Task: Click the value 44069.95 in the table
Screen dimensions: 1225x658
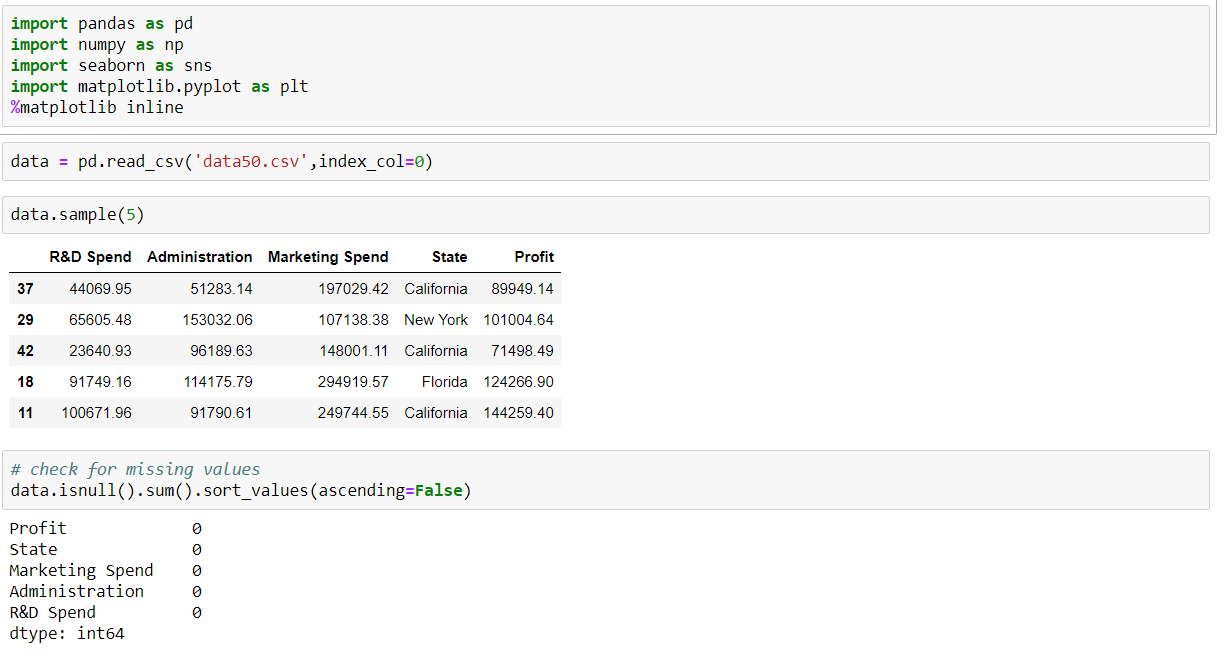Action: point(100,289)
